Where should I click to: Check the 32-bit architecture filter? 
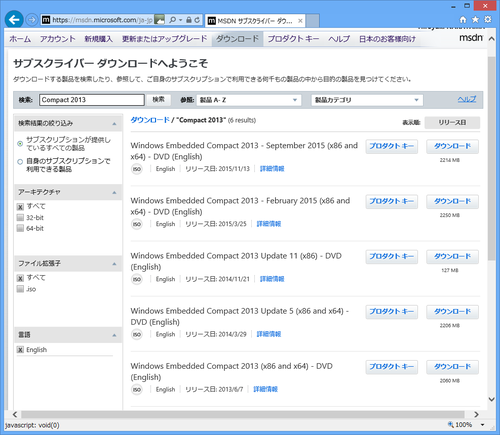click(x=20, y=218)
